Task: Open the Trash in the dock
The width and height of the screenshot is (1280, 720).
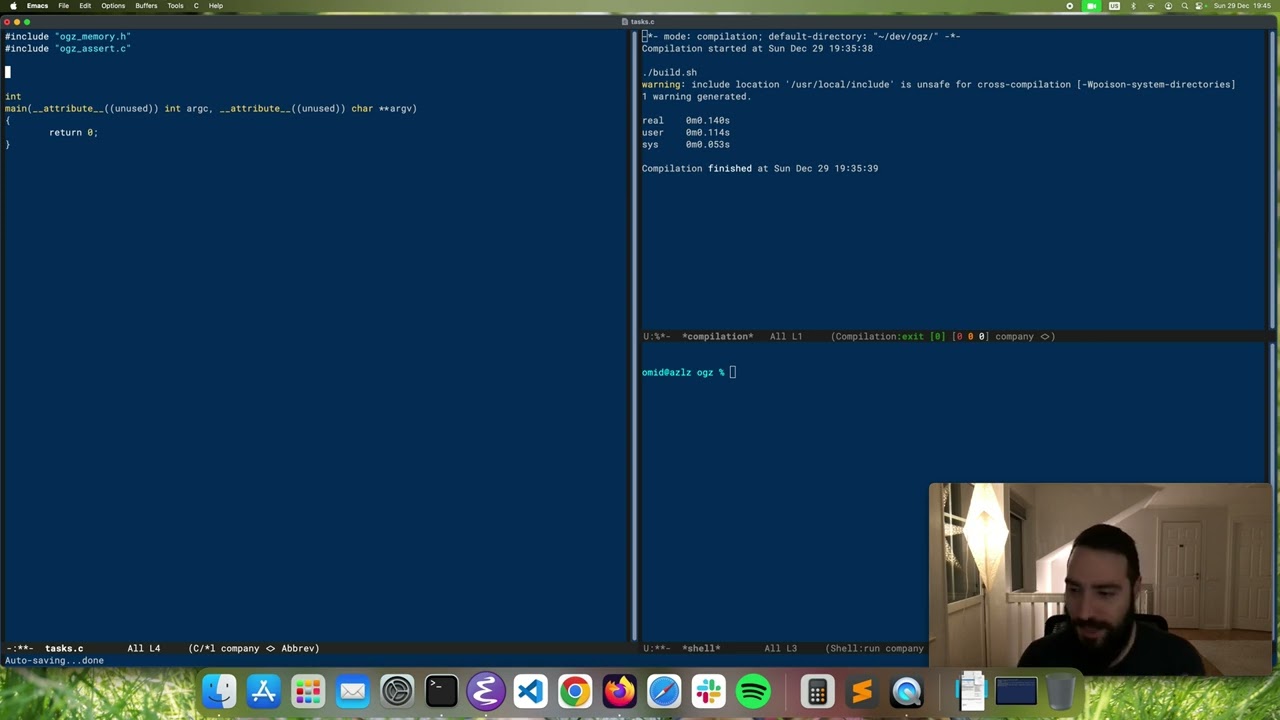Action: click(x=1060, y=691)
